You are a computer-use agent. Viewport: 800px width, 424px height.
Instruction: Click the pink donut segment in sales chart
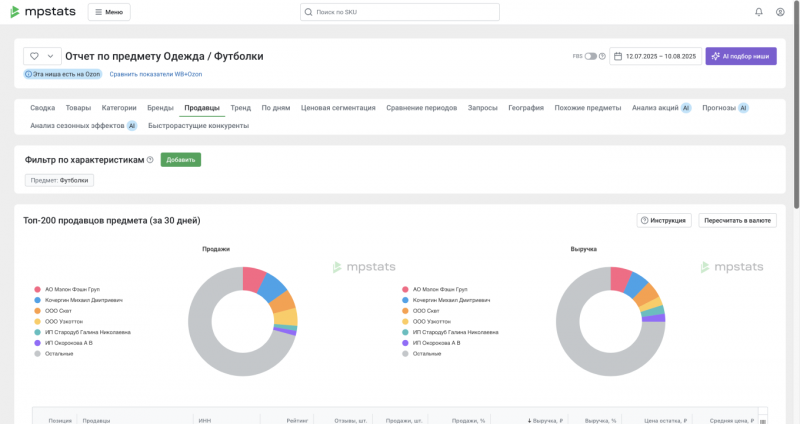(253, 277)
